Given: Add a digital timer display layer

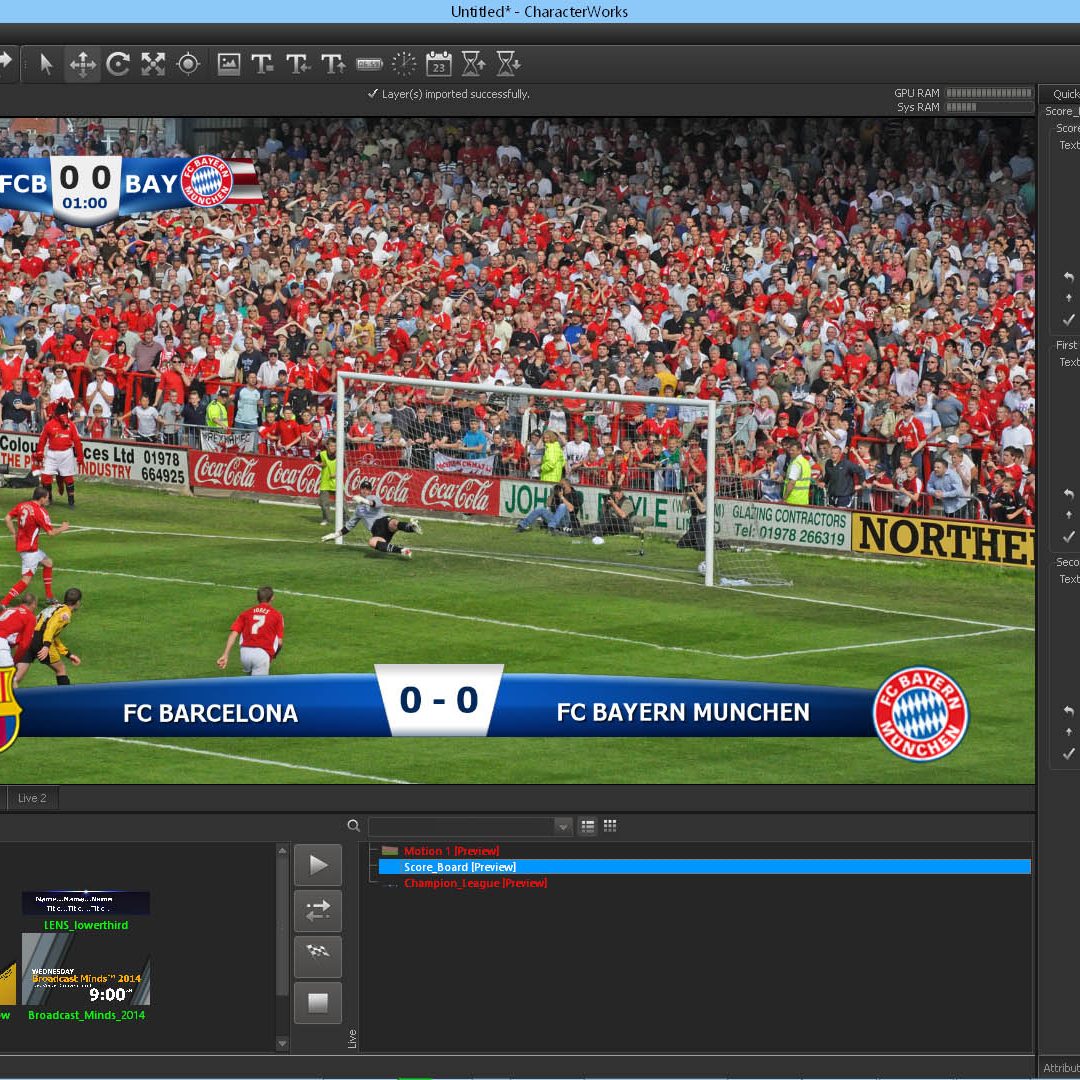Looking at the screenshot, I should (369, 64).
